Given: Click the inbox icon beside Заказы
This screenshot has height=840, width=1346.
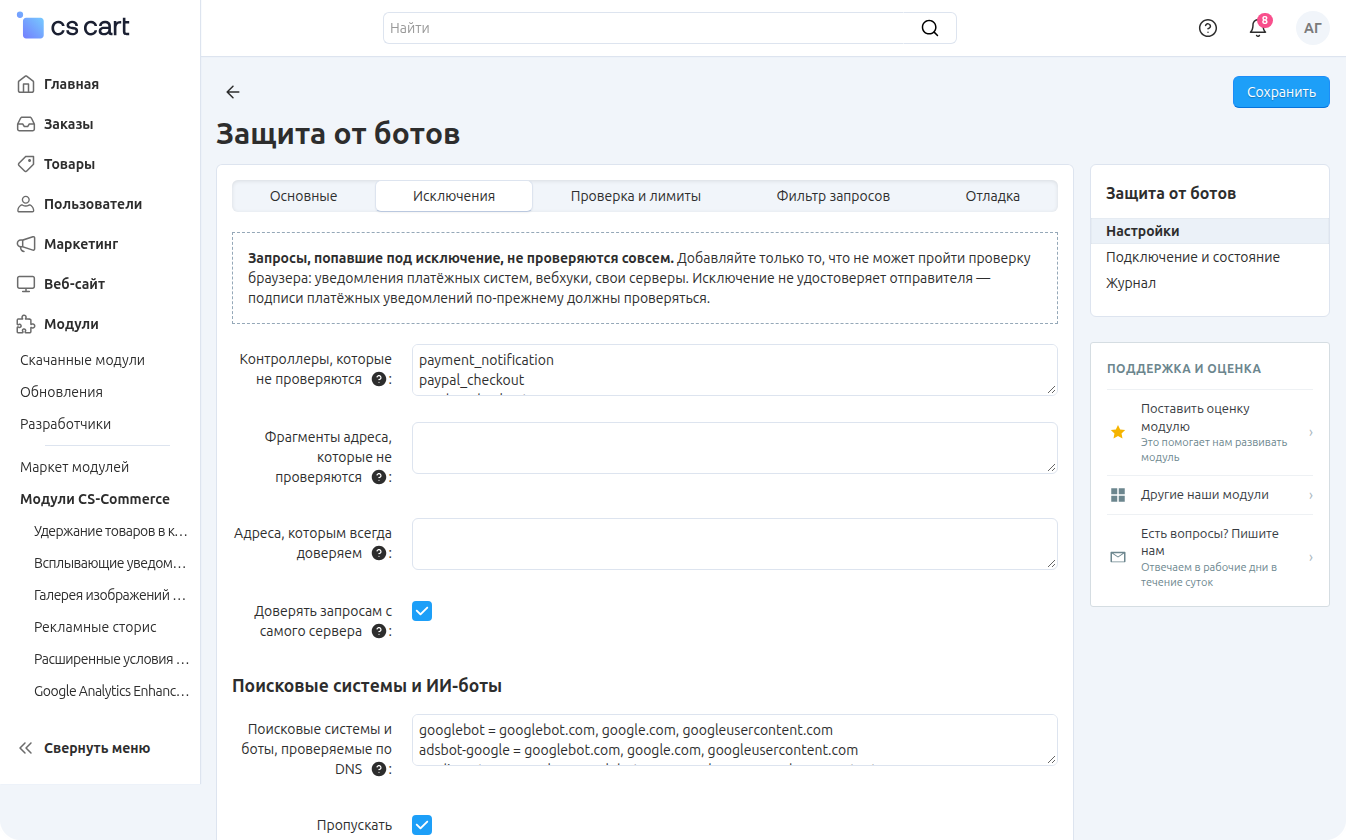Looking at the screenshot, I should click(x=27, y=124).
